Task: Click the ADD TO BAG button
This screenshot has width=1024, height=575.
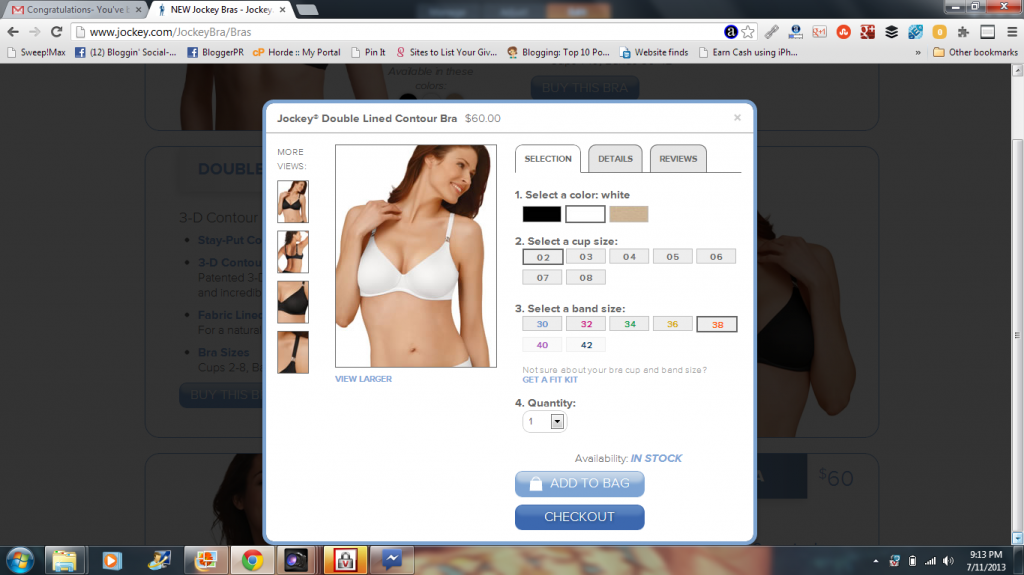Action: [579, 484]
